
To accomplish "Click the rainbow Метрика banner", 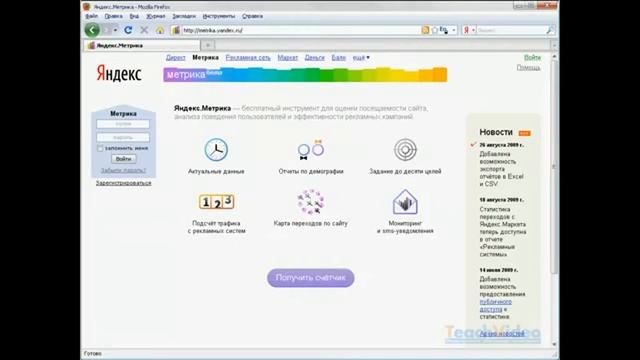I will pyautogui.click(x=305, y=75).
